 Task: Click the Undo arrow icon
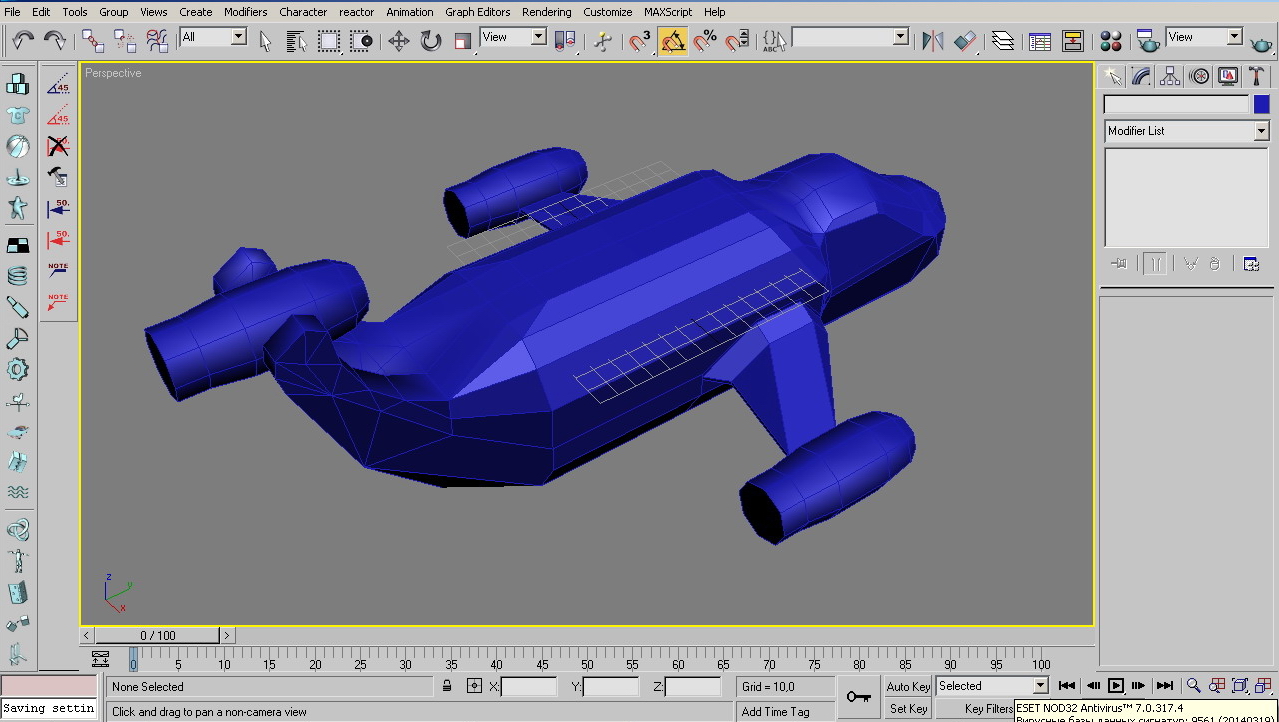(23, 40)
